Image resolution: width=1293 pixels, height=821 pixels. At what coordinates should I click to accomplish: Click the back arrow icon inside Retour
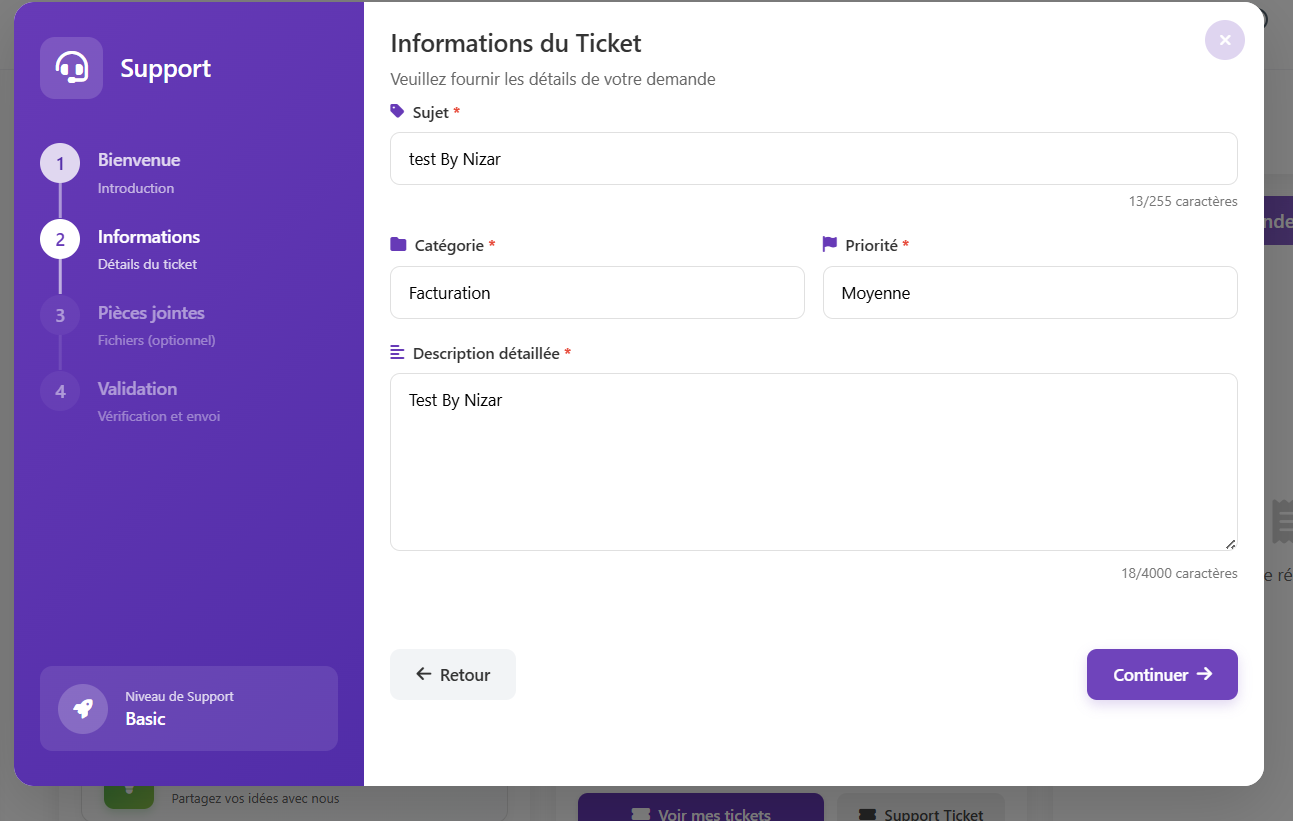pyautogui.click(x=423, y=674)
